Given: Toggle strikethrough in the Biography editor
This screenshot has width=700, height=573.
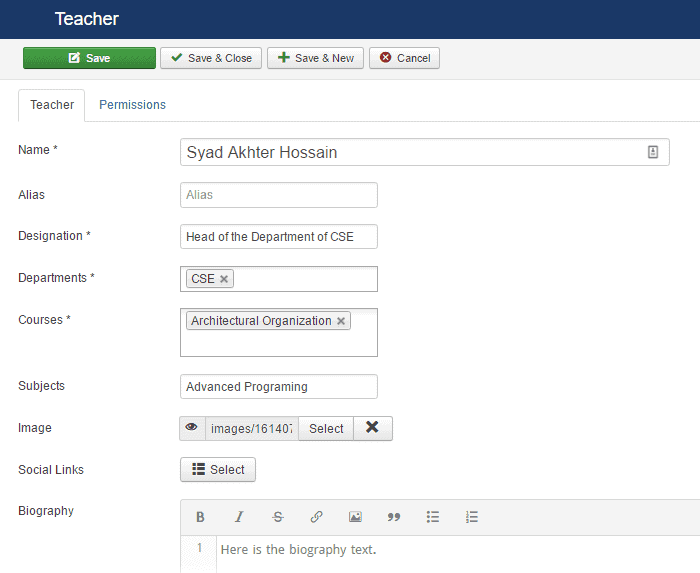Looking at the screenshot, I should pos(278,517).
